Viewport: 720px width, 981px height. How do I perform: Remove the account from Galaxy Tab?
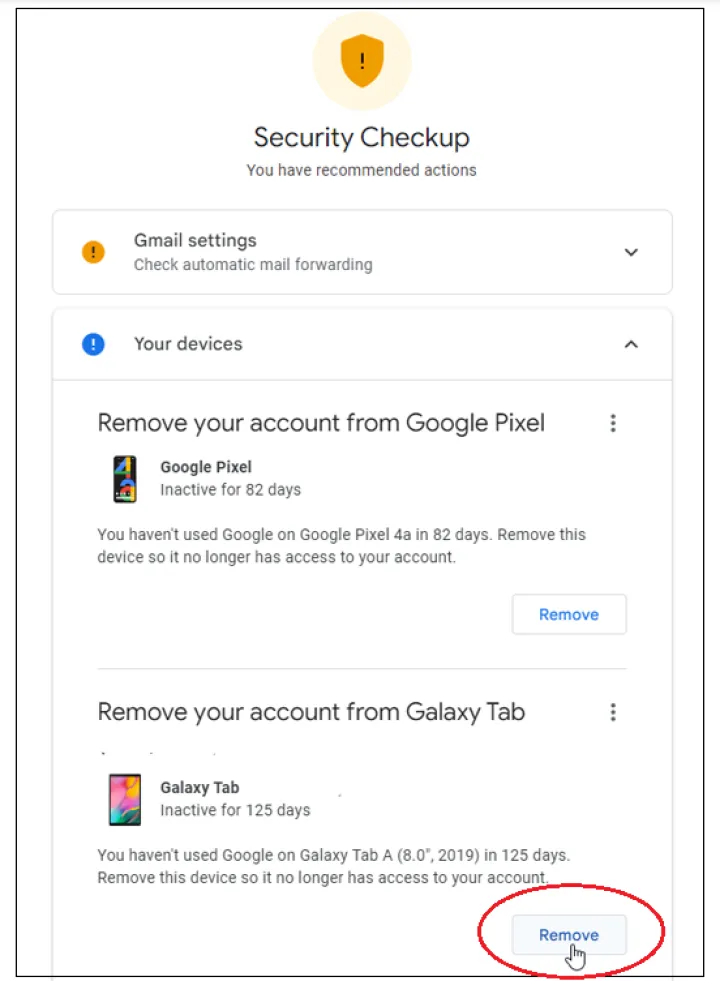click(x=569, y=935)
